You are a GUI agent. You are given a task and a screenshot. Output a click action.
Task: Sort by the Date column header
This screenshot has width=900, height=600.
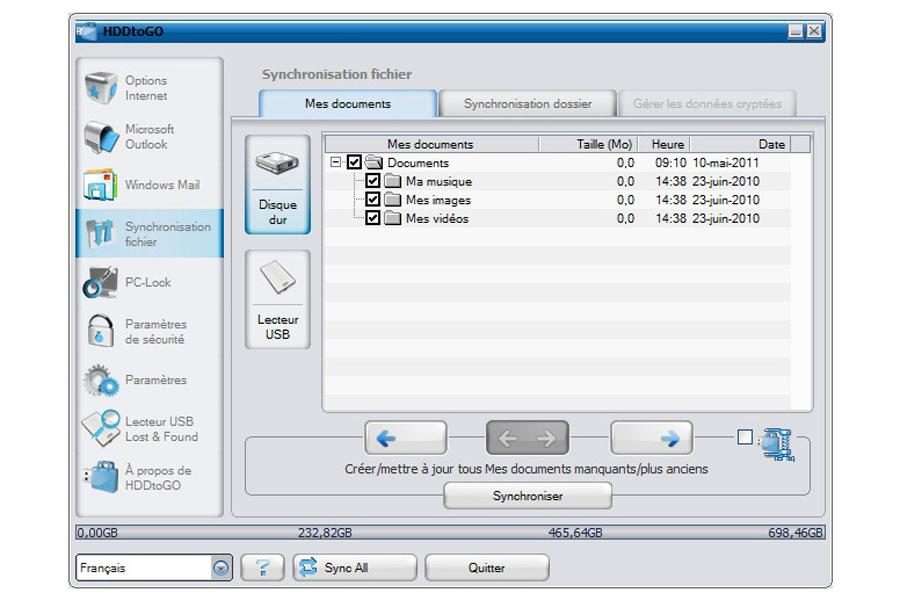click(x=740, y=144)
